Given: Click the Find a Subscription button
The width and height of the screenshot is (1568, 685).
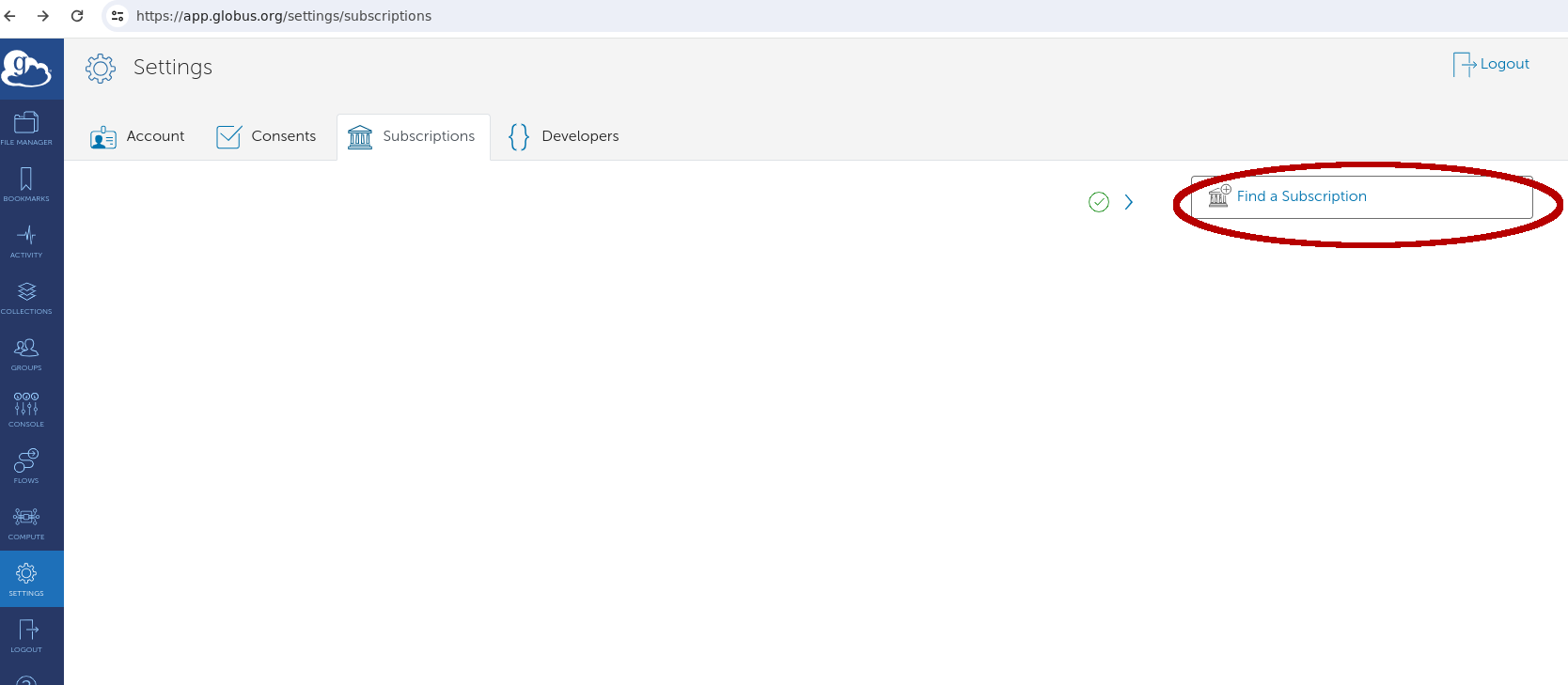Looking at the screenshot, I should click(1361, 197).
